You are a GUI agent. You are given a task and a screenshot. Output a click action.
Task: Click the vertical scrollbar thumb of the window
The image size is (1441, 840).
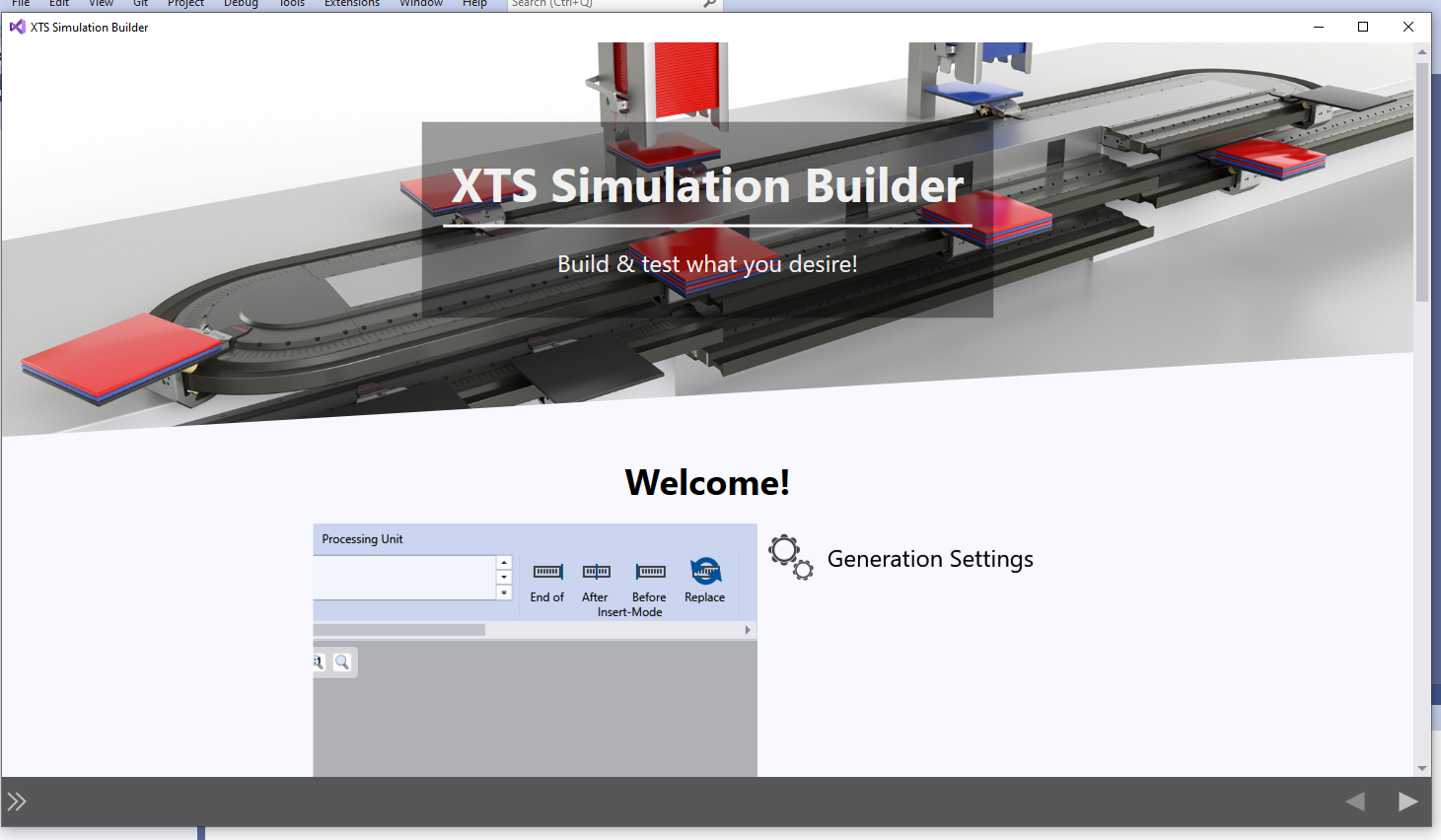tap(1422, 181)
